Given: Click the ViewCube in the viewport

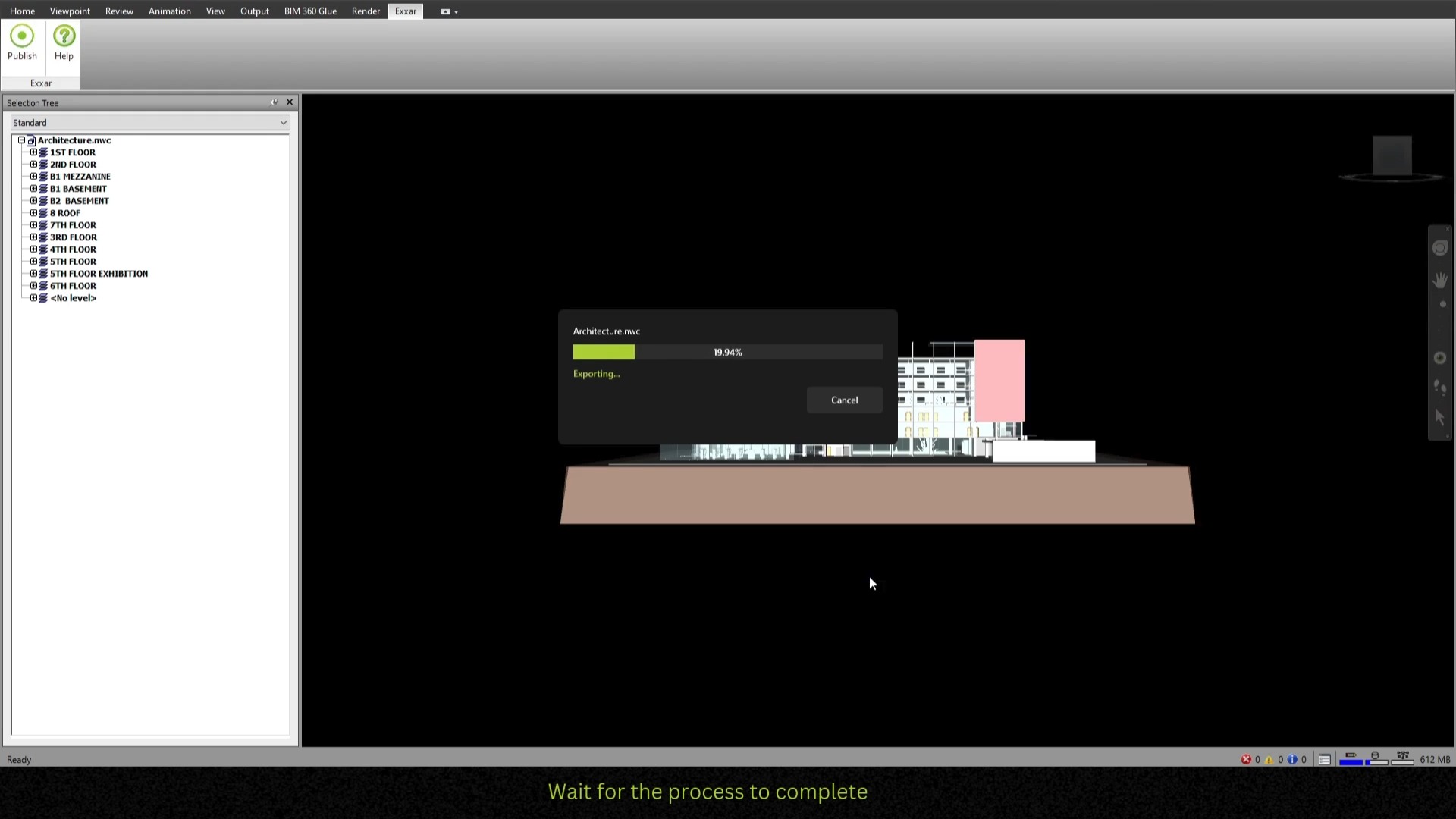Looking at the screenshot, I should [1392, 156].
